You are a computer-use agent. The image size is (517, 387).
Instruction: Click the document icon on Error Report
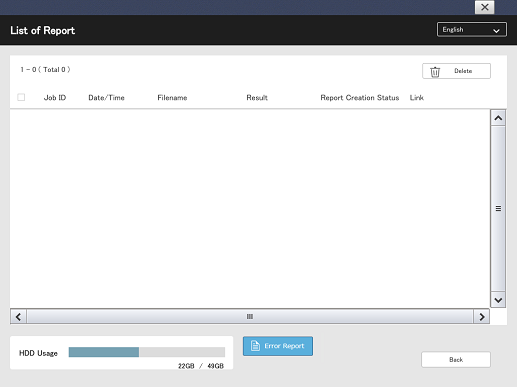[255, 346]
